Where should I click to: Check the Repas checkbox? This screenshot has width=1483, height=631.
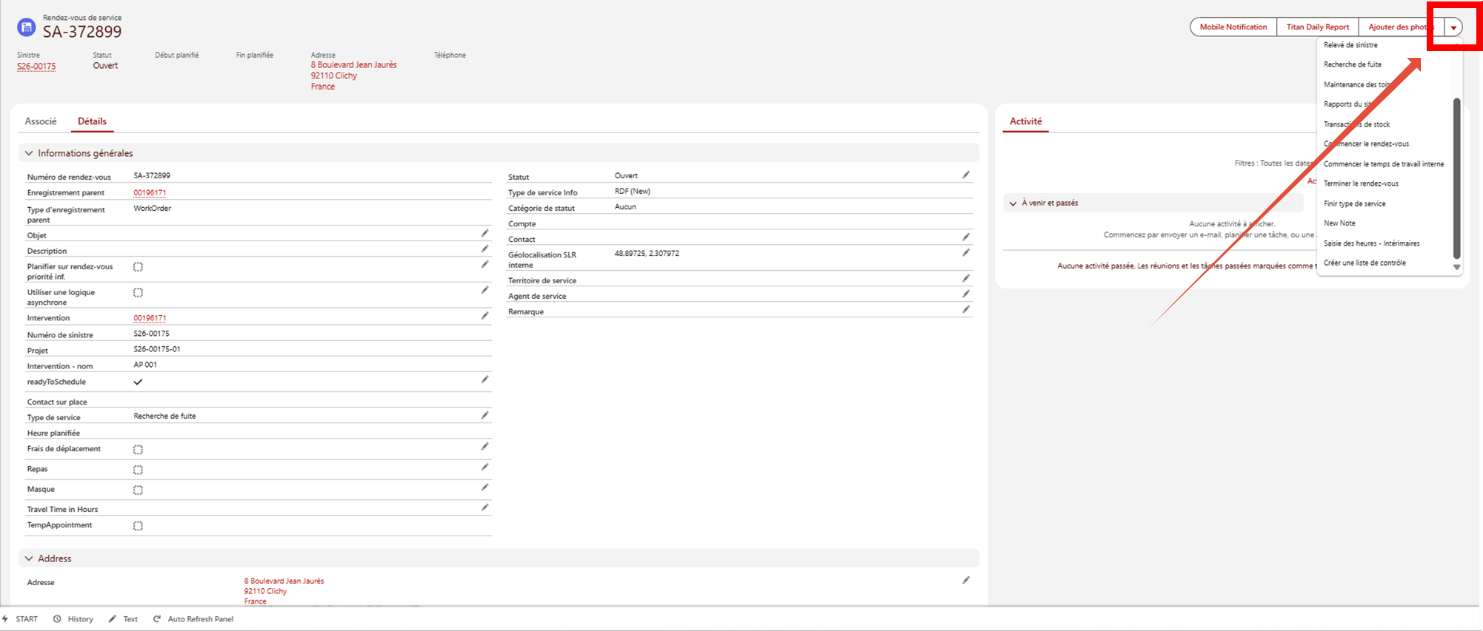[138, 469]
